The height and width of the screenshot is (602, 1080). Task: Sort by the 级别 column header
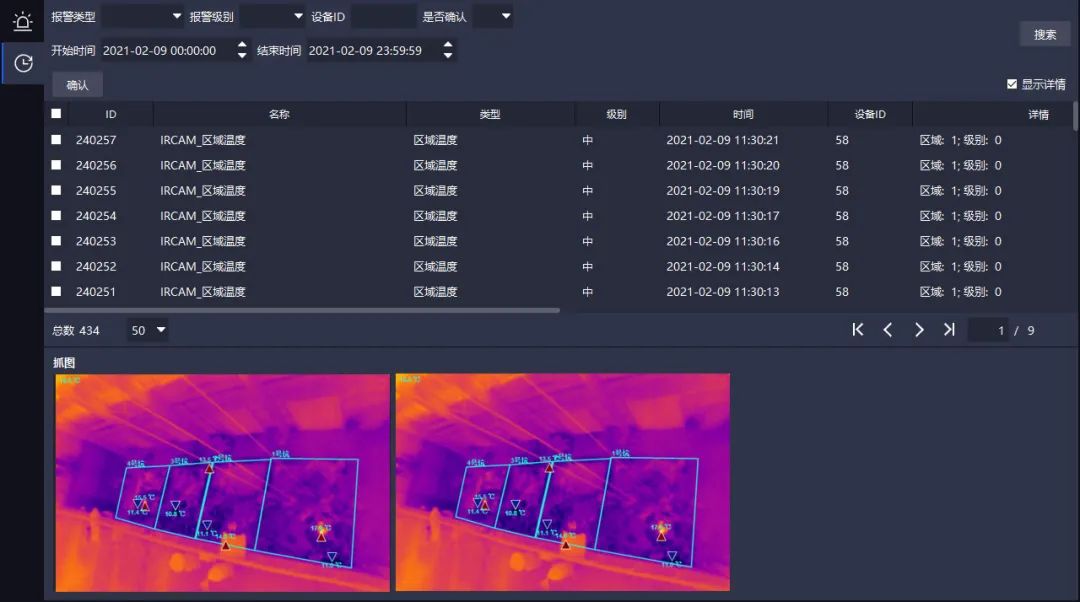click(x=616, y=114)
